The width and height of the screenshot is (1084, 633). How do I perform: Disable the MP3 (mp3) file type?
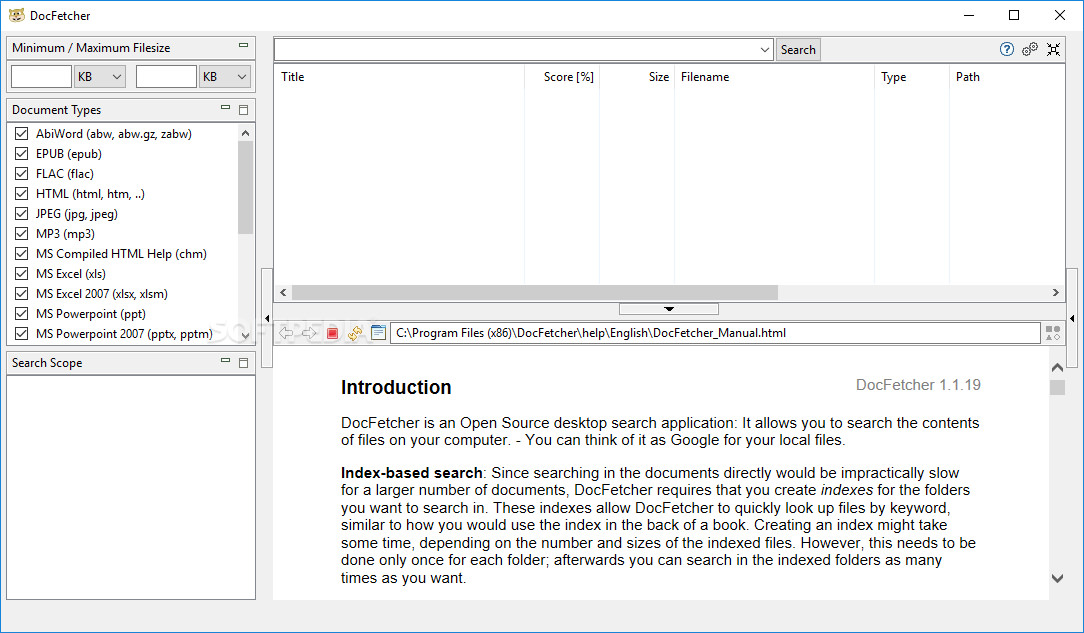(22, 233)
